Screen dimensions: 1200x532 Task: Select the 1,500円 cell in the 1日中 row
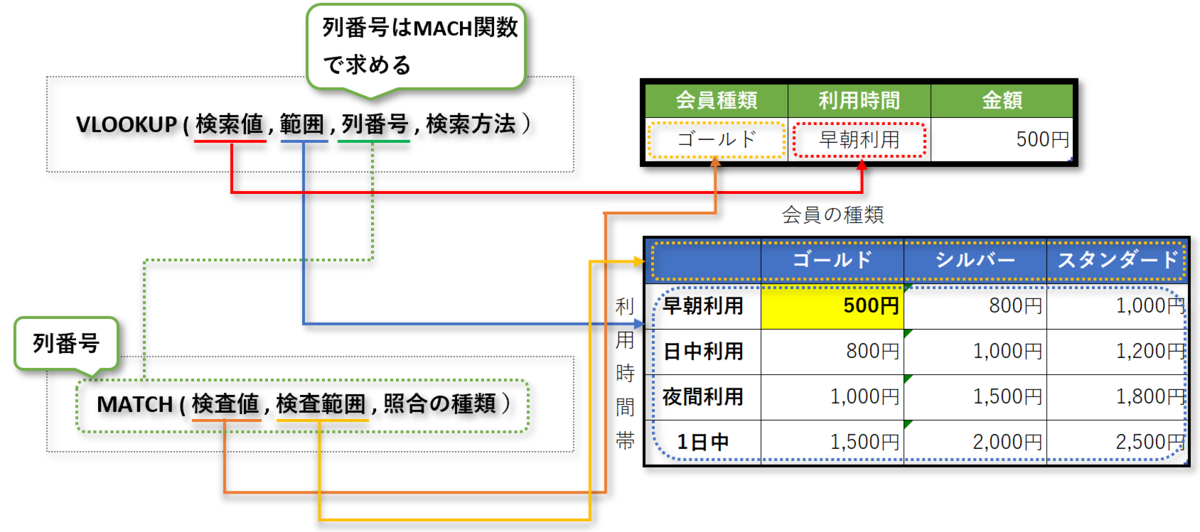pos(832,442)
